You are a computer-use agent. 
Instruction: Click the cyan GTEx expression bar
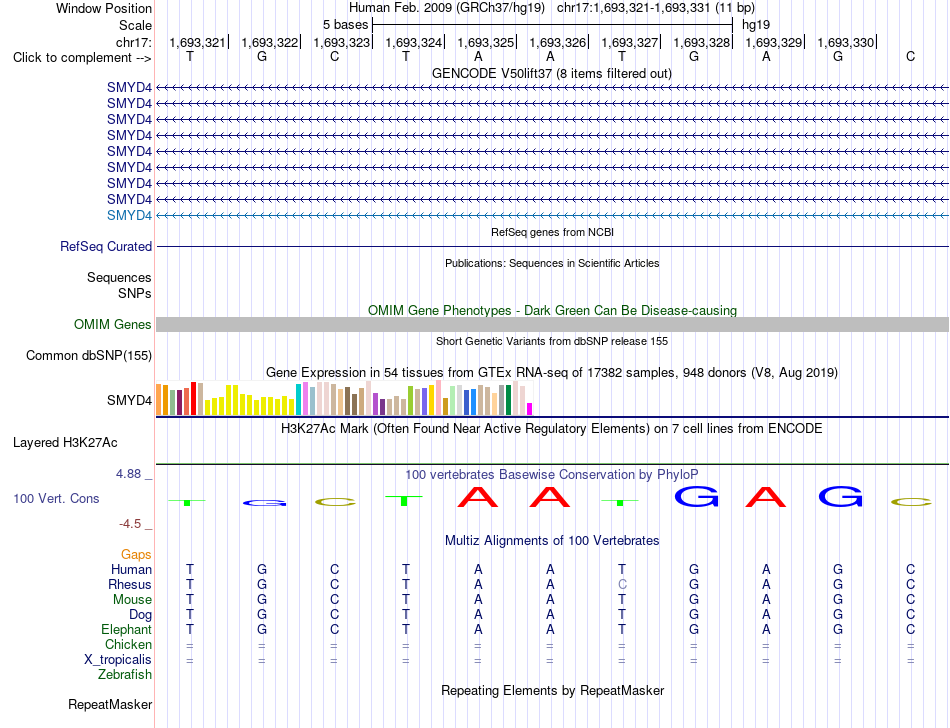point(298,400)
